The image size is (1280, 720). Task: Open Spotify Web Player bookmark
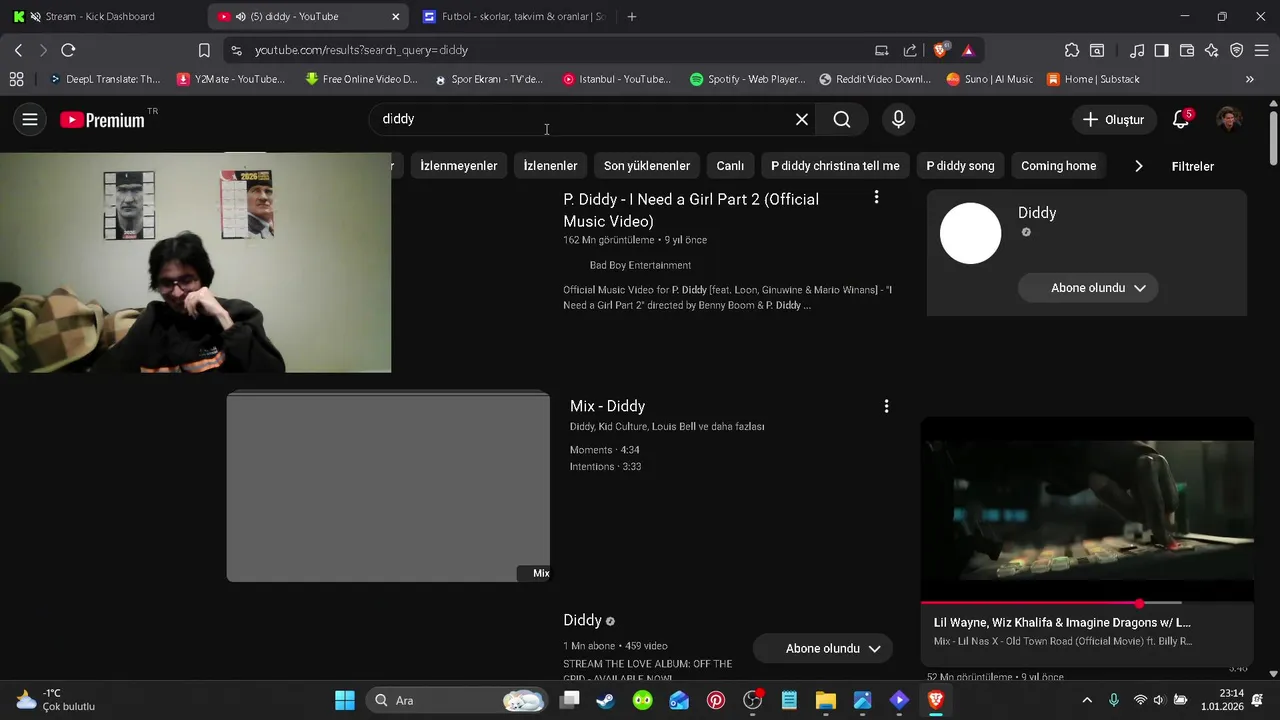tap(747, 79)
